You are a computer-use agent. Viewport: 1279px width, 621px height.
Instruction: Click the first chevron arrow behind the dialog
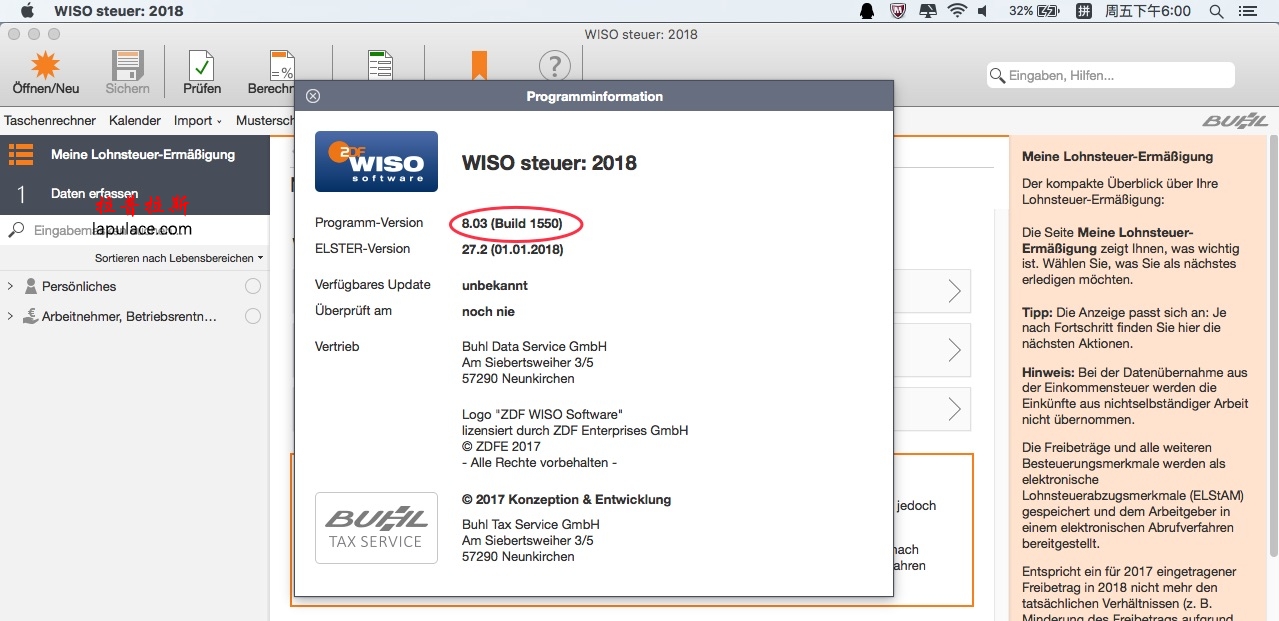955,291
